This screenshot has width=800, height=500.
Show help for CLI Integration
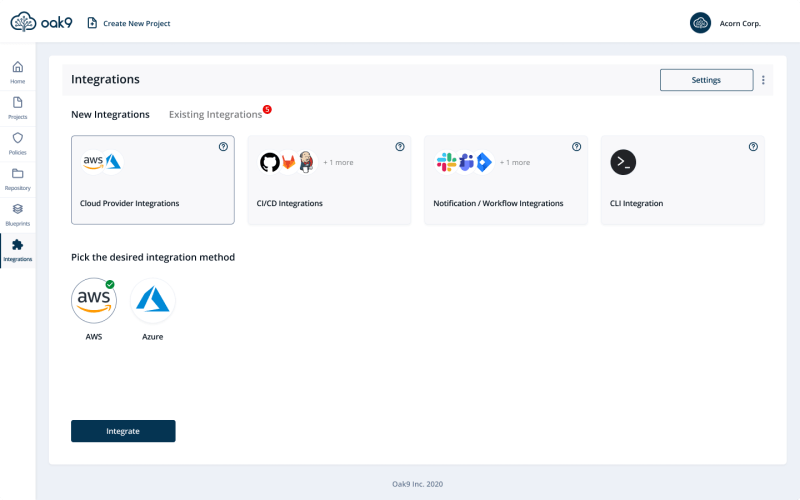click(x=753, y=147)
